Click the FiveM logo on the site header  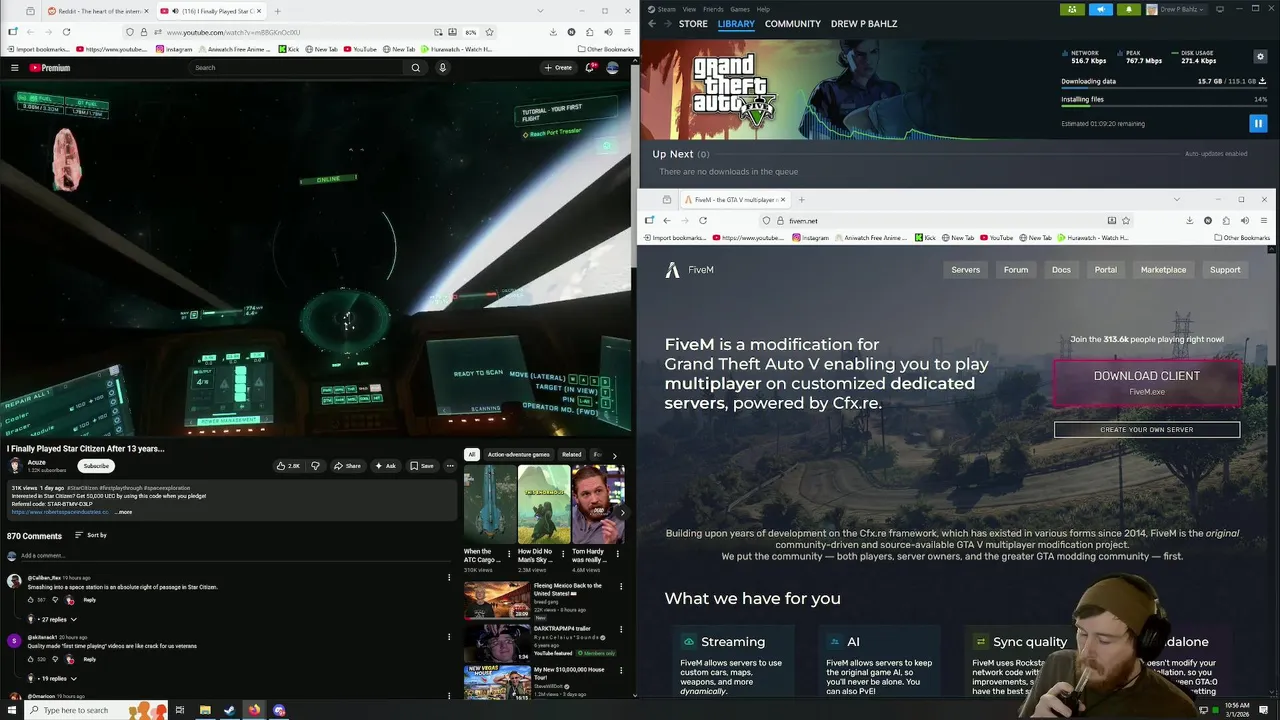[690, 270]
